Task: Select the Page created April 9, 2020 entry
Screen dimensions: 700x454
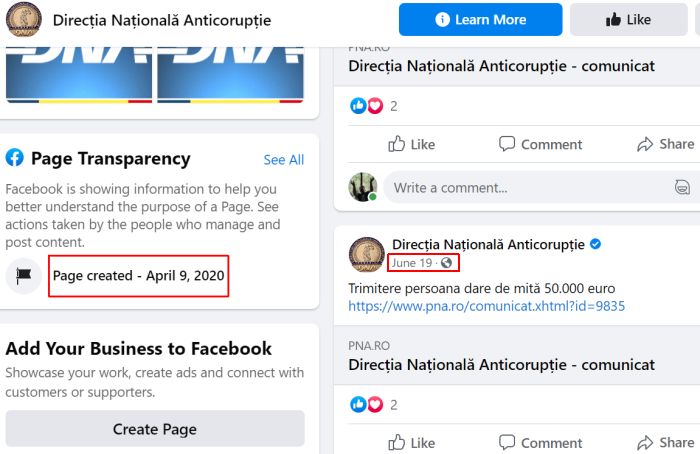Action: point(138,276)
